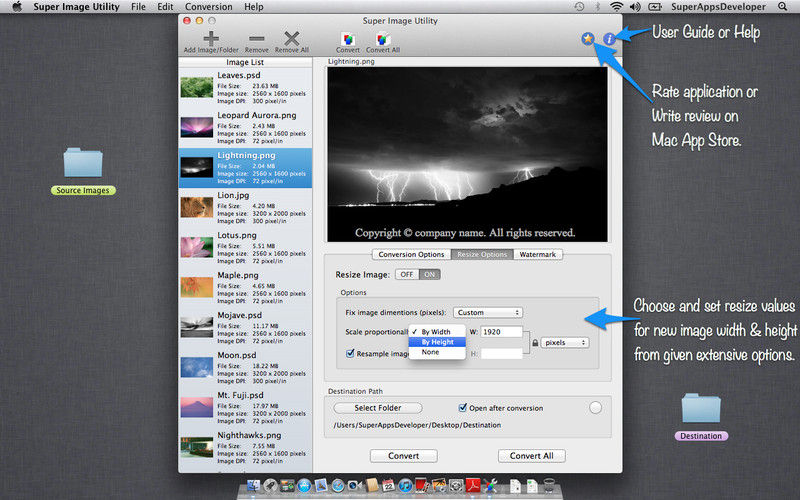Launch Safari from the dock

[x=338, y=485]
